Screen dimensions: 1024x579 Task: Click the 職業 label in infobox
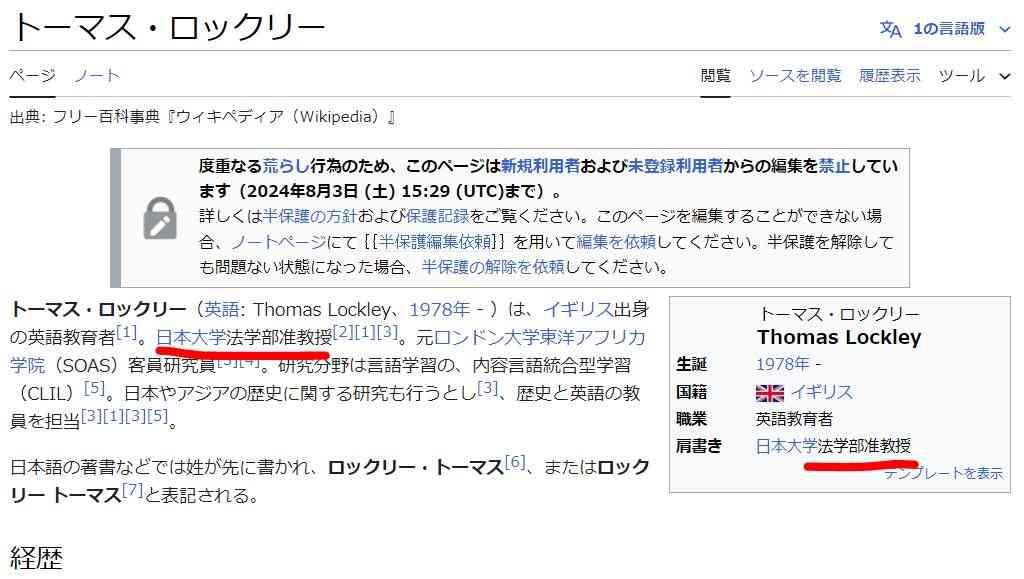point(692,419)
